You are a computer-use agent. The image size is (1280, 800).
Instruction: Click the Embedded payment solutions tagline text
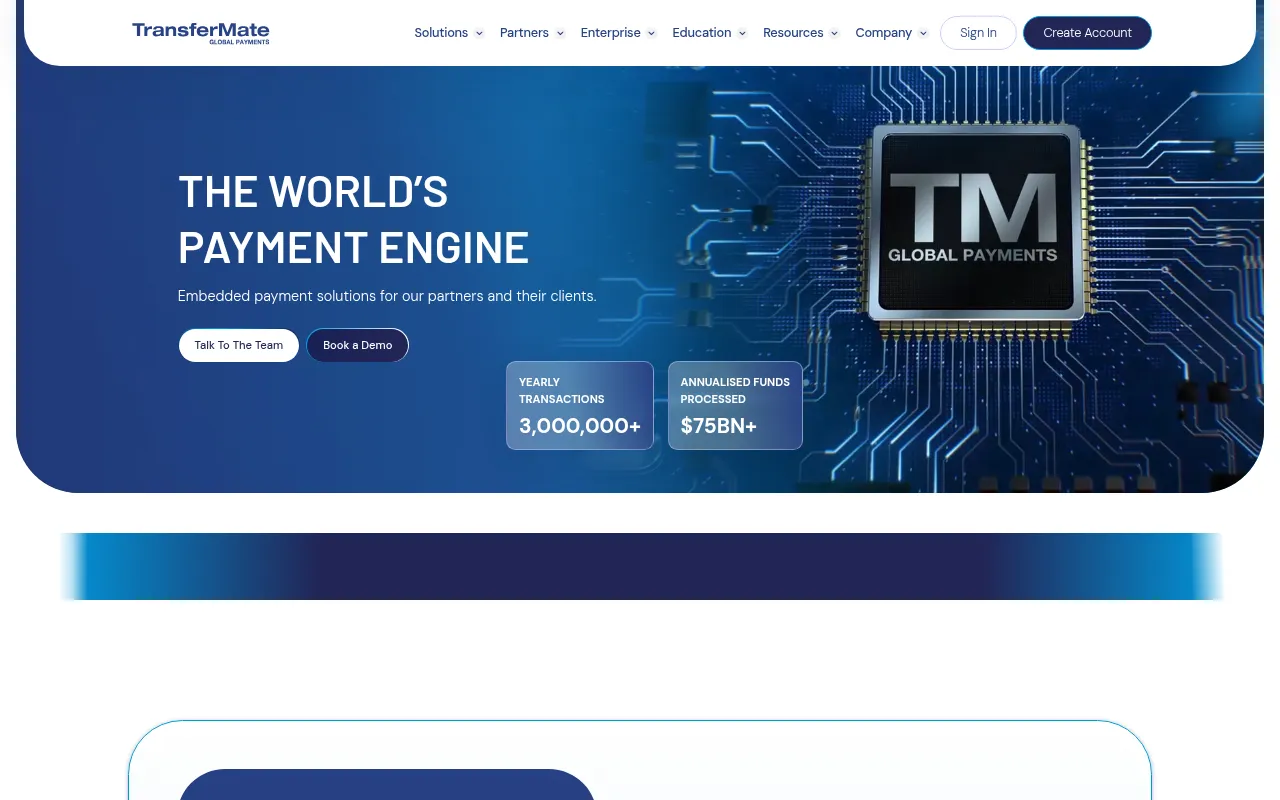coord(387,296)
